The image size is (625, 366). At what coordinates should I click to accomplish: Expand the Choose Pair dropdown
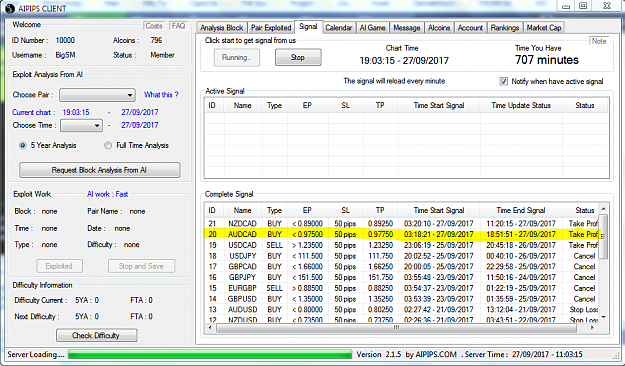(x=97, y=95)
